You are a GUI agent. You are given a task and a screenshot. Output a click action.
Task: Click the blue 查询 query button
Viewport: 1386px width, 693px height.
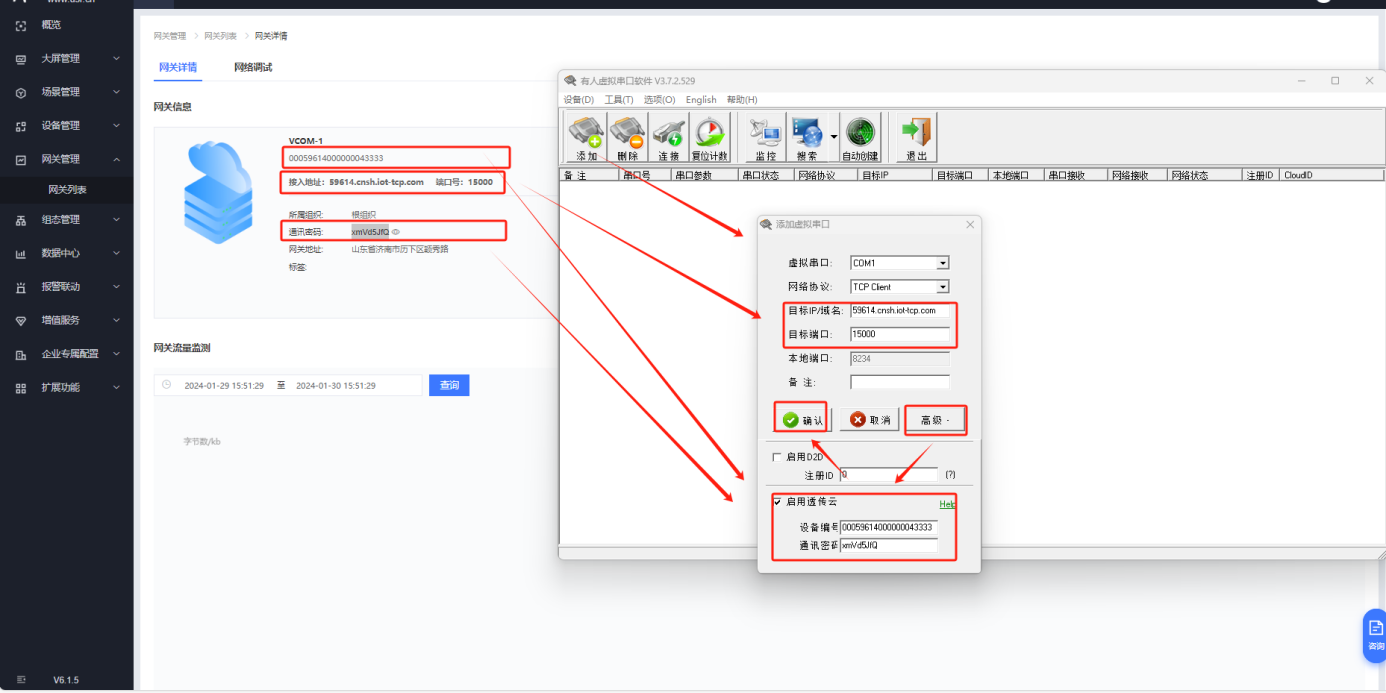click(x=449, y=385)
